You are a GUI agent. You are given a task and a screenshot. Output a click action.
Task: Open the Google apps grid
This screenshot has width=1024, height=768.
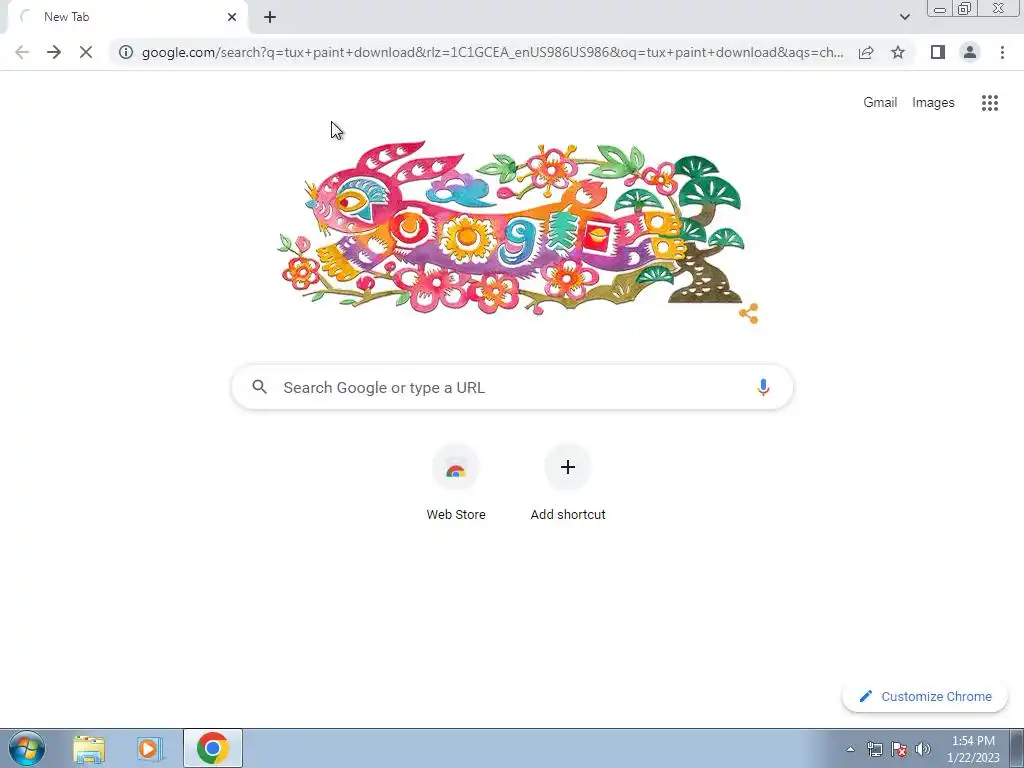(x=989, y=103)
